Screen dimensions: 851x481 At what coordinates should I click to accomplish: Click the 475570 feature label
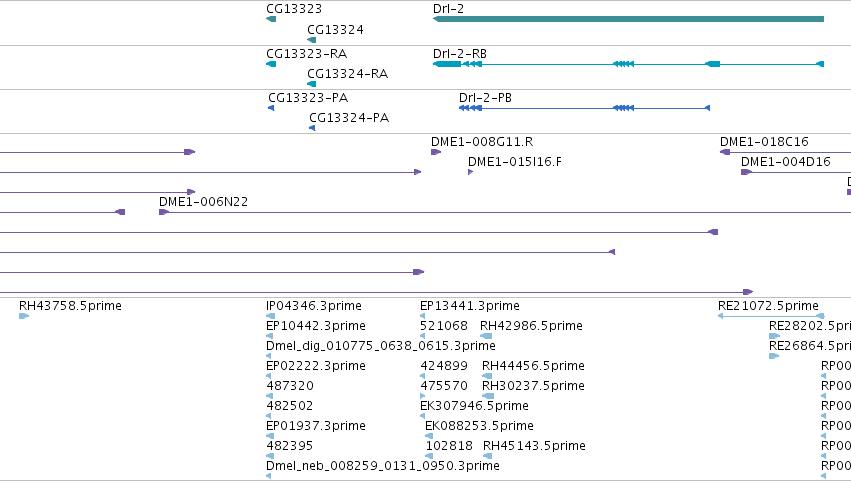(444, 386)
